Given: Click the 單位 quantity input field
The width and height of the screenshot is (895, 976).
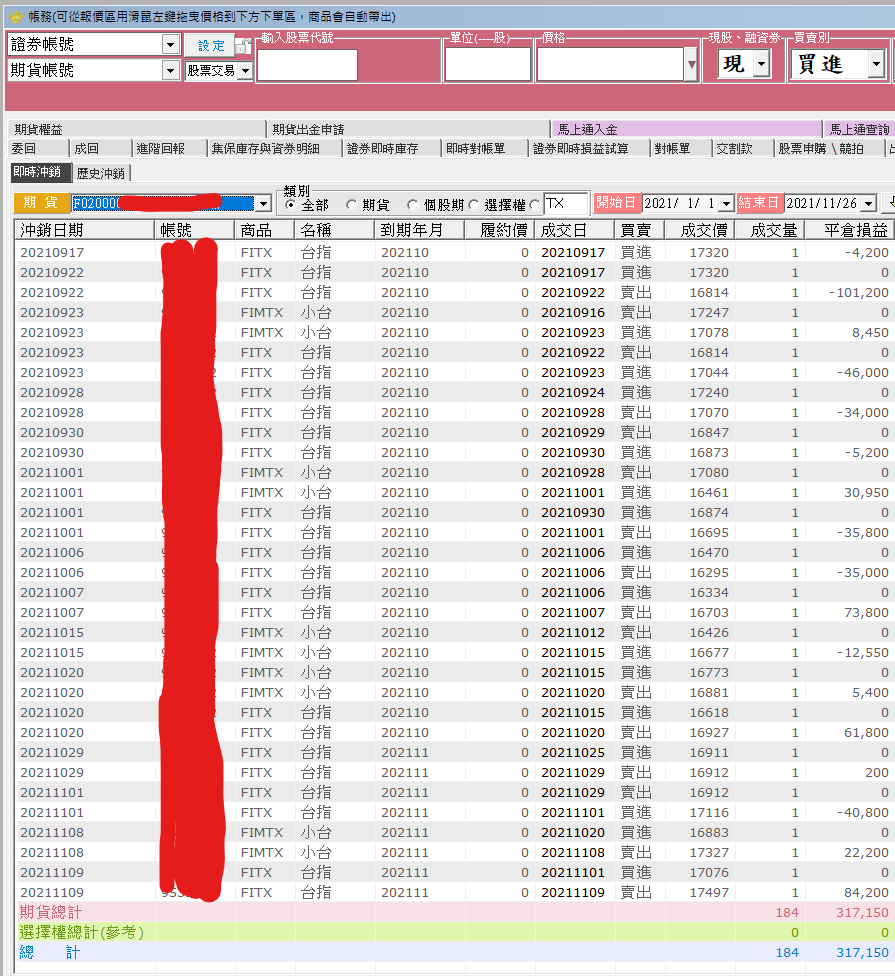Looking at the screenshot, I should click(x=487, y=65).
